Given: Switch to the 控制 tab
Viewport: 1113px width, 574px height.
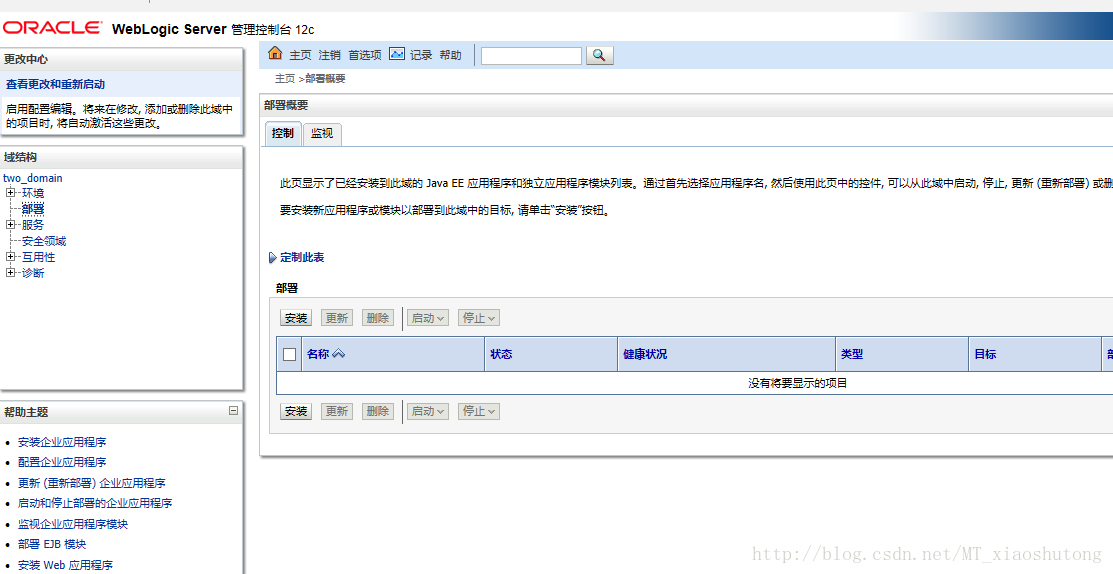Looking at the screenshot, I should point(283,133).
